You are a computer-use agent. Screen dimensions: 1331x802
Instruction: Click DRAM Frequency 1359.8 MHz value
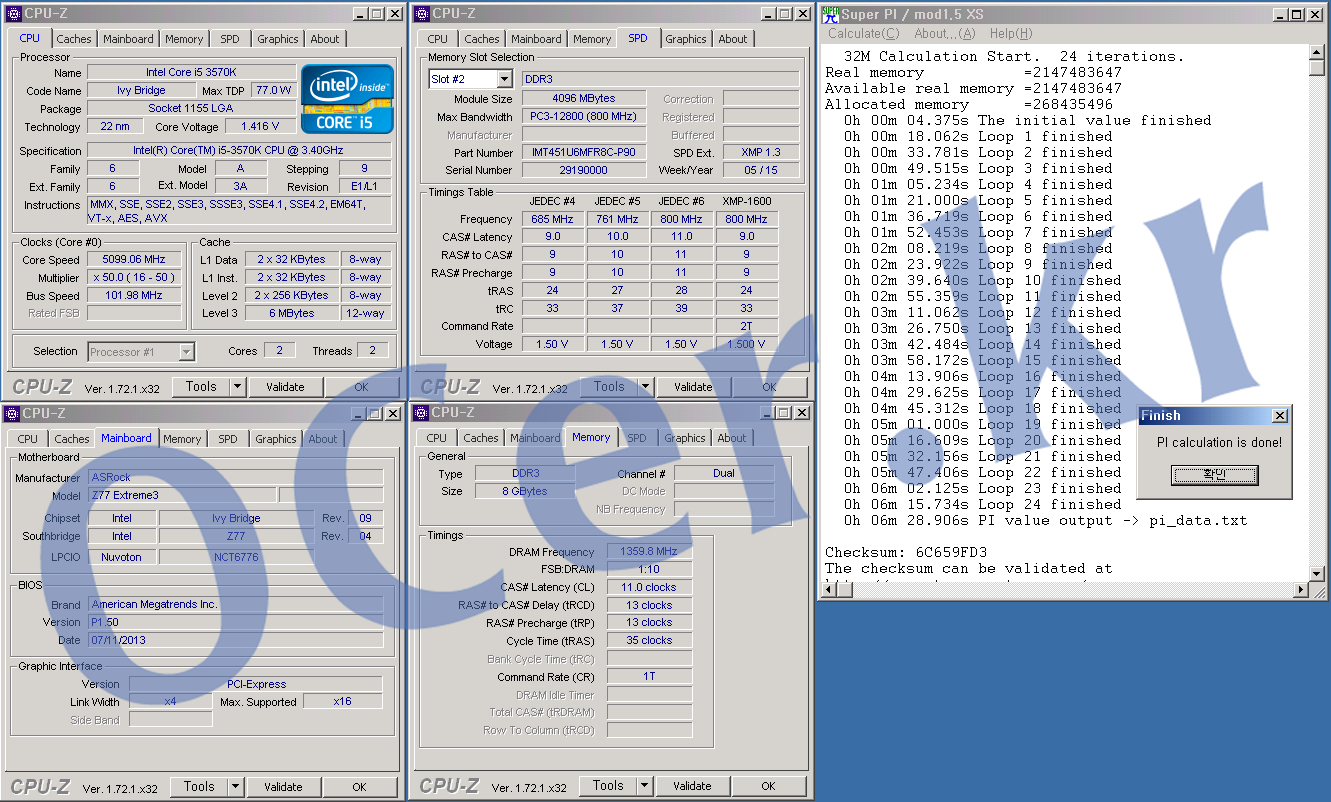[x=648, y=551]
